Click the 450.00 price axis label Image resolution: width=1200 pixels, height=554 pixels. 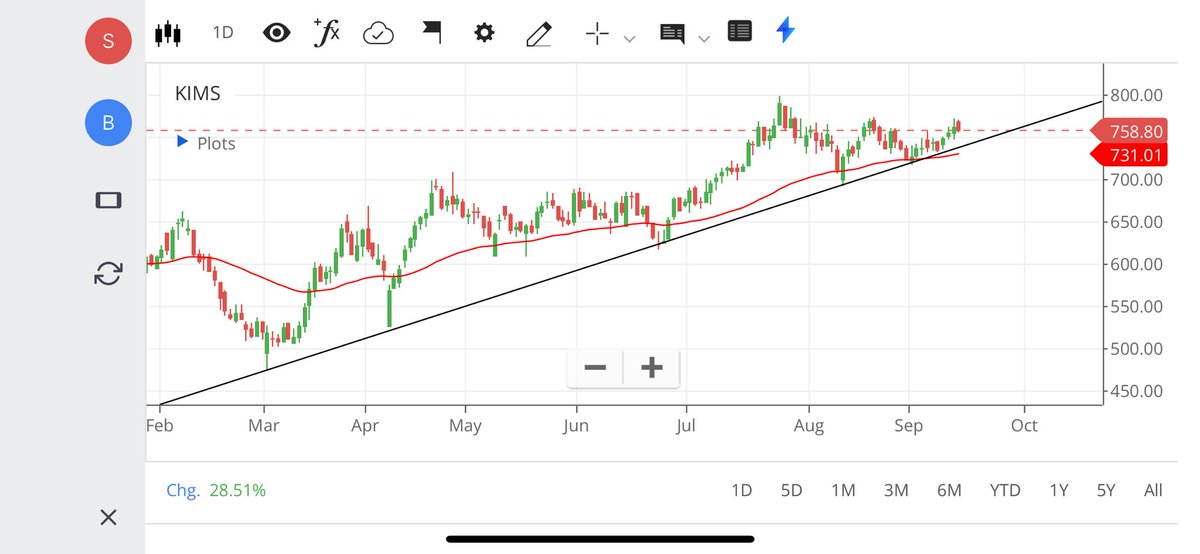click(1137, 390)
